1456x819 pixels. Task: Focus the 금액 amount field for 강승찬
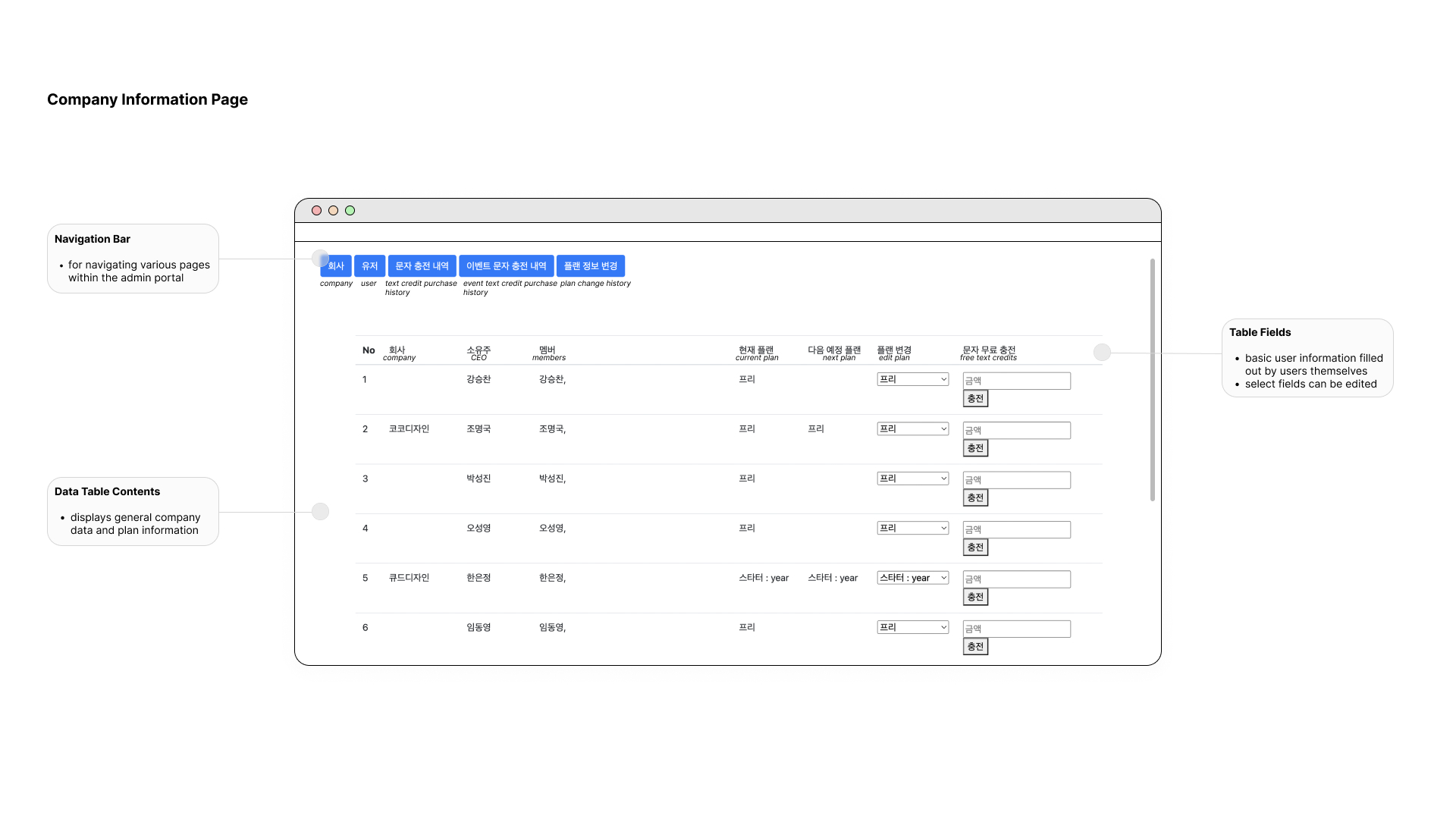click(x=1017, y=381)
